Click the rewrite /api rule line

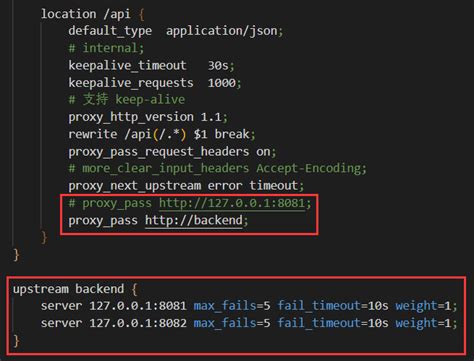162,134
